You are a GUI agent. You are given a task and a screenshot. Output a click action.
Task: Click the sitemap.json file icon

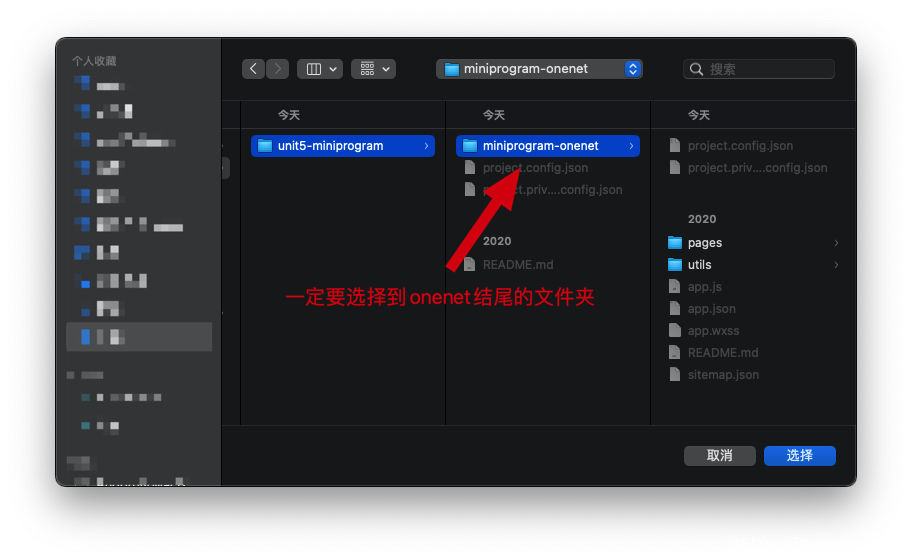675,375
